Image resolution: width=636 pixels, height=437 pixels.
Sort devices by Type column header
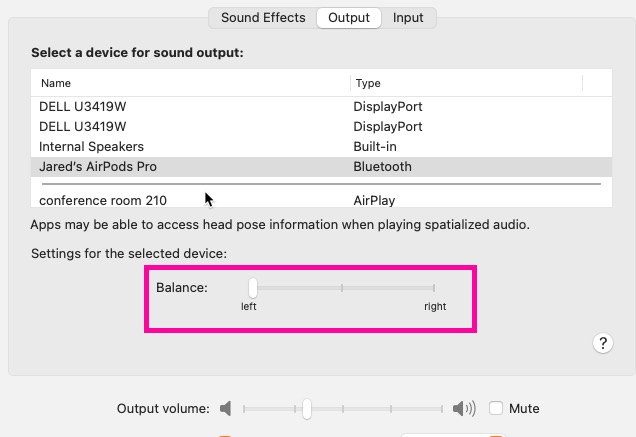(368, 83)
